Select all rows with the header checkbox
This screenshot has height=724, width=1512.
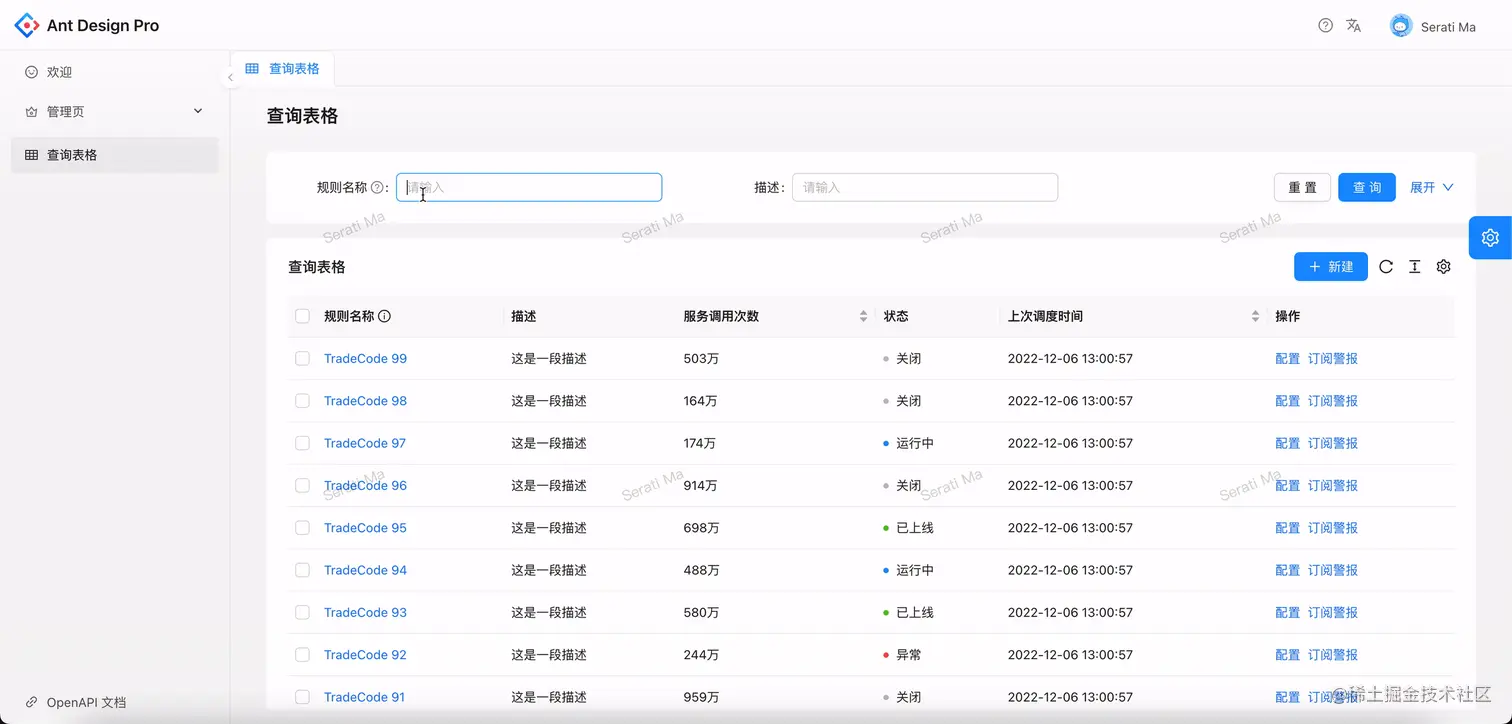[x=302, y=315]
